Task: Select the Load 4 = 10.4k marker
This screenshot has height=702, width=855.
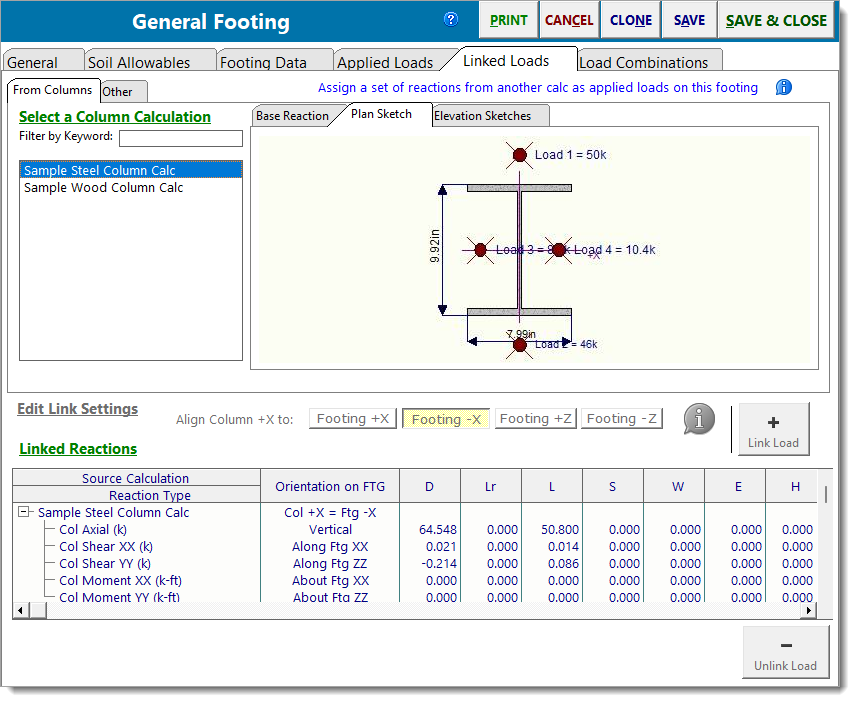Action: click(x=558, y=250)
